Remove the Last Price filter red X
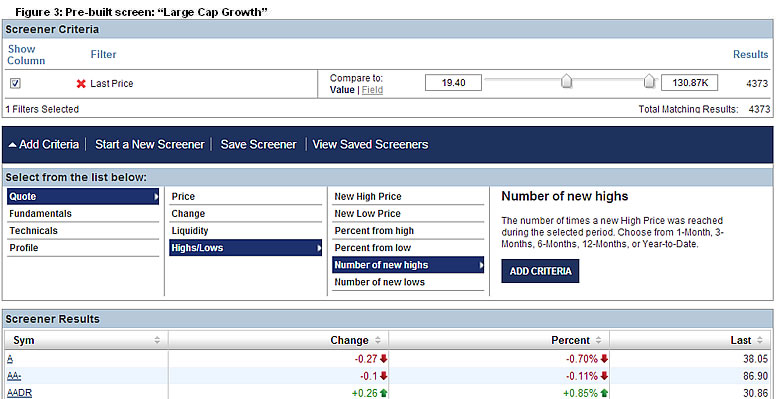 pyautogui.click(x=81, y=84)
